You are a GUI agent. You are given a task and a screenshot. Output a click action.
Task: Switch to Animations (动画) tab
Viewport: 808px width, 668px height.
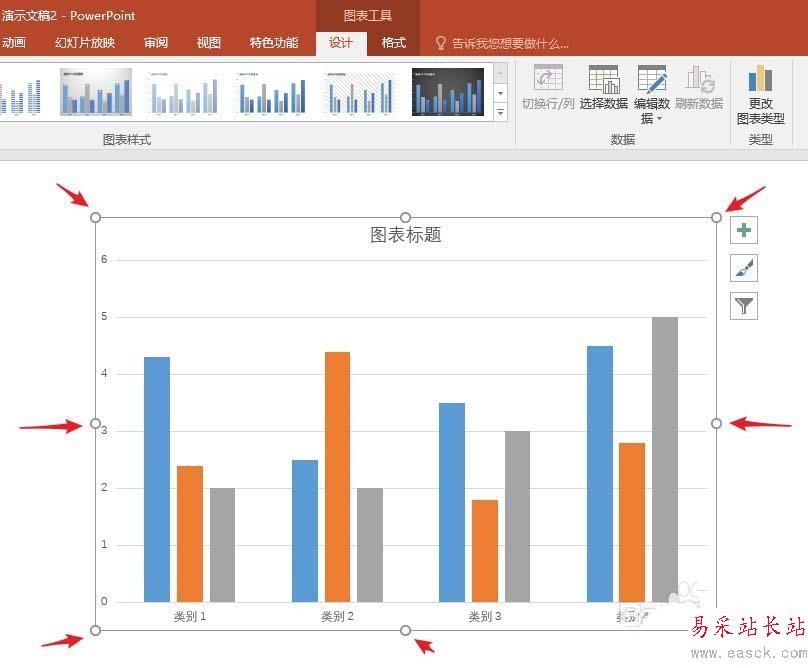coord(13,42)
